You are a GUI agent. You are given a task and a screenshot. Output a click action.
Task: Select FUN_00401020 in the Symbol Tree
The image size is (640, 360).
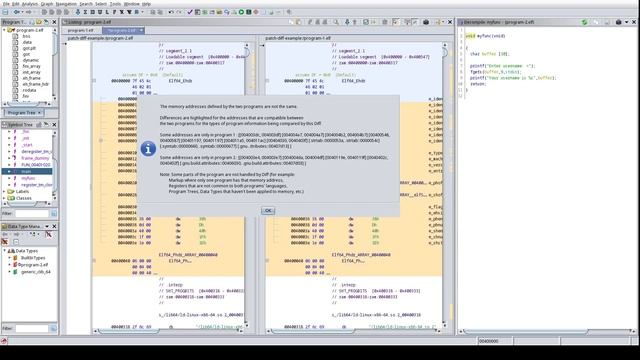point(36,164)
